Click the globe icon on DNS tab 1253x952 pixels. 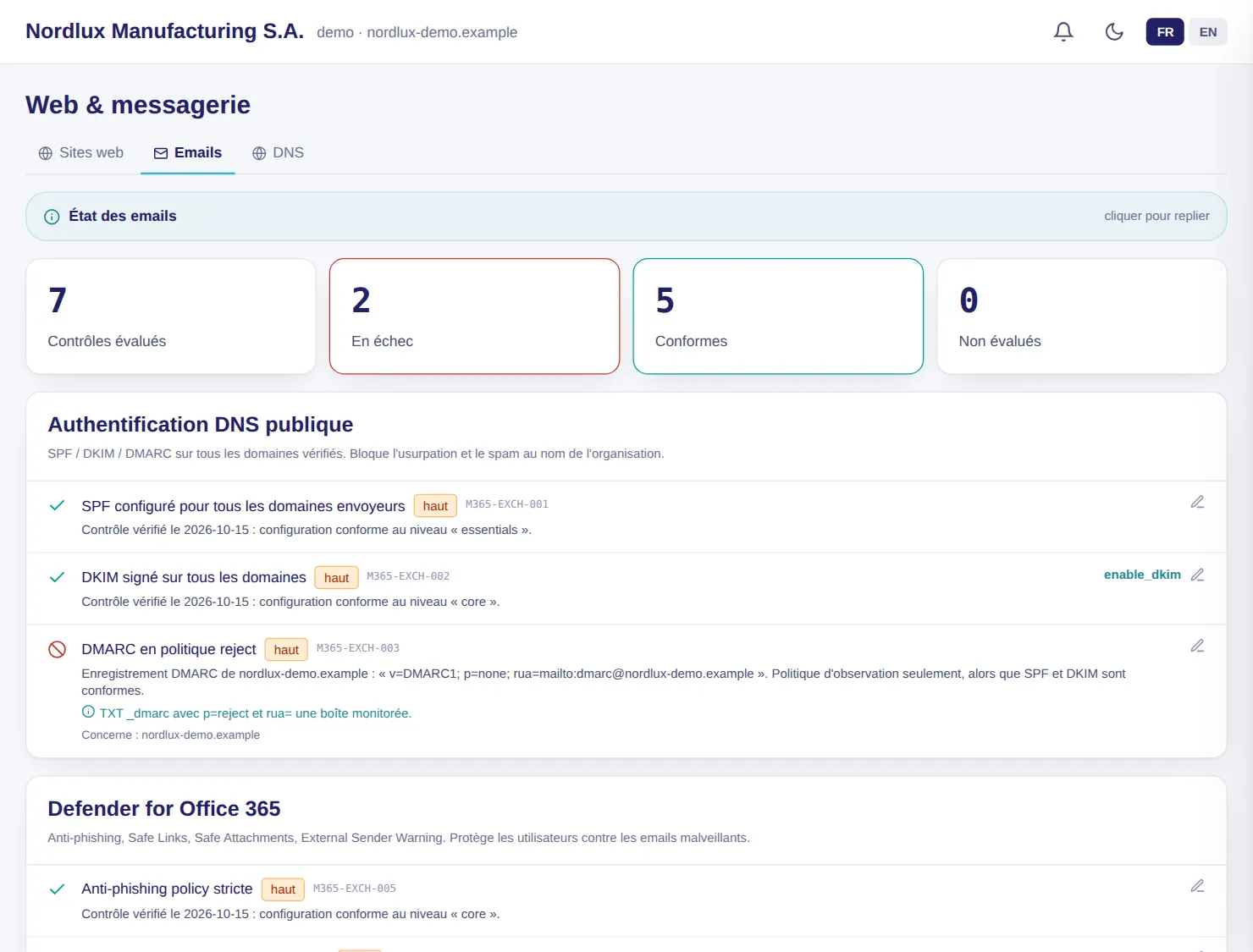point(259,153)
